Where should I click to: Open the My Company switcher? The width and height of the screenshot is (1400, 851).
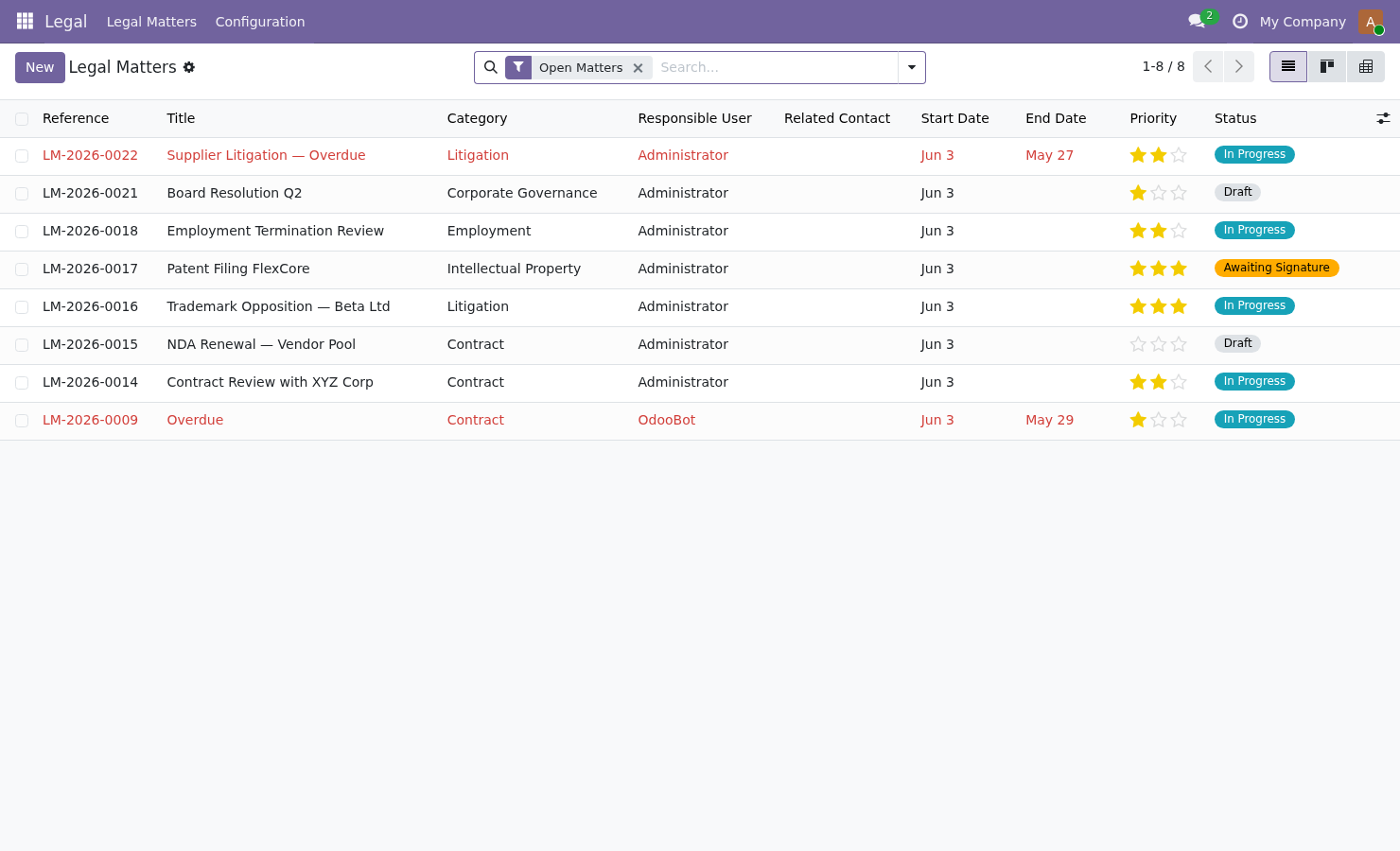(1303, 21)
